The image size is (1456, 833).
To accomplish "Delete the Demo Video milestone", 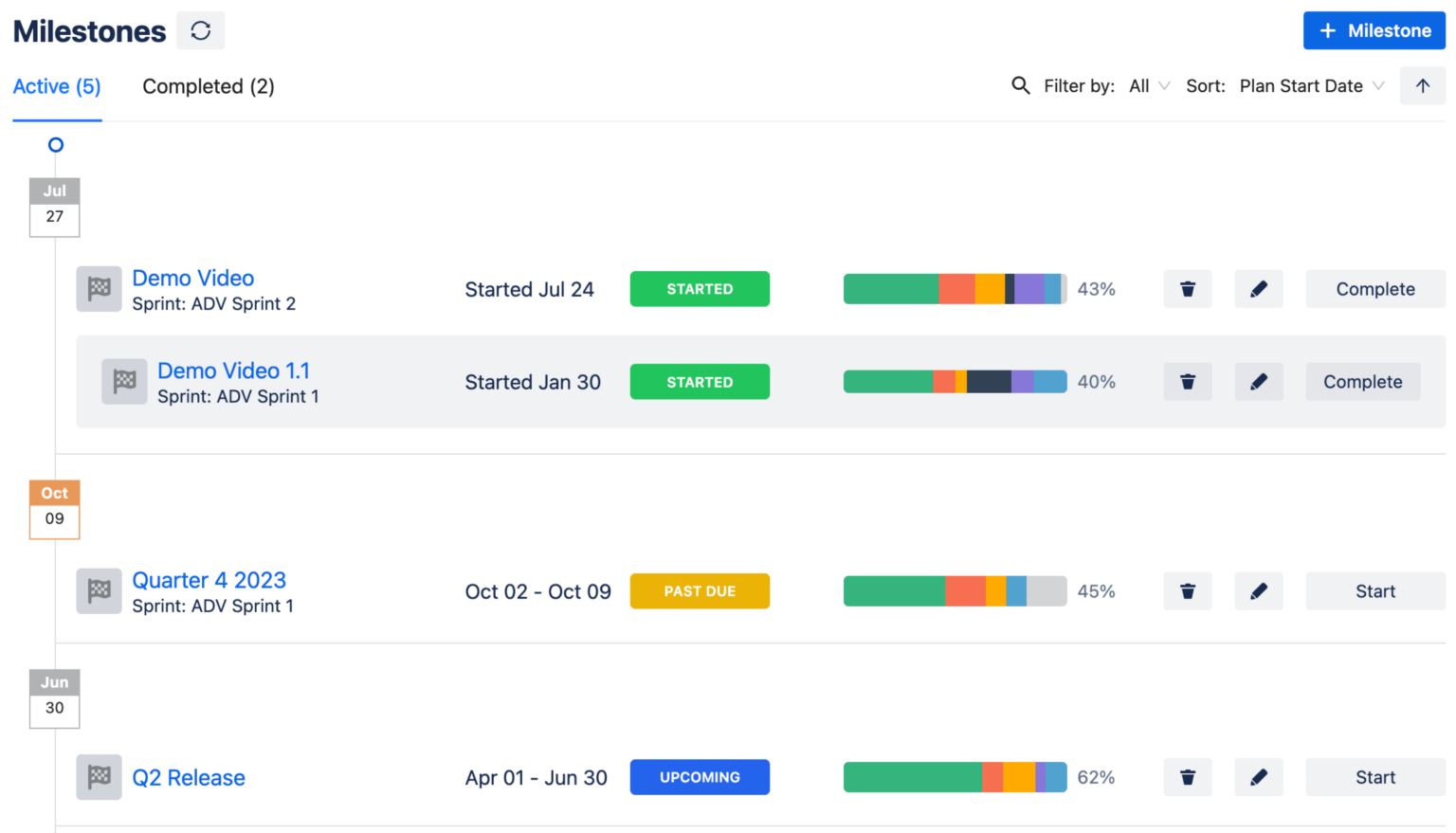I will 1188,289.
